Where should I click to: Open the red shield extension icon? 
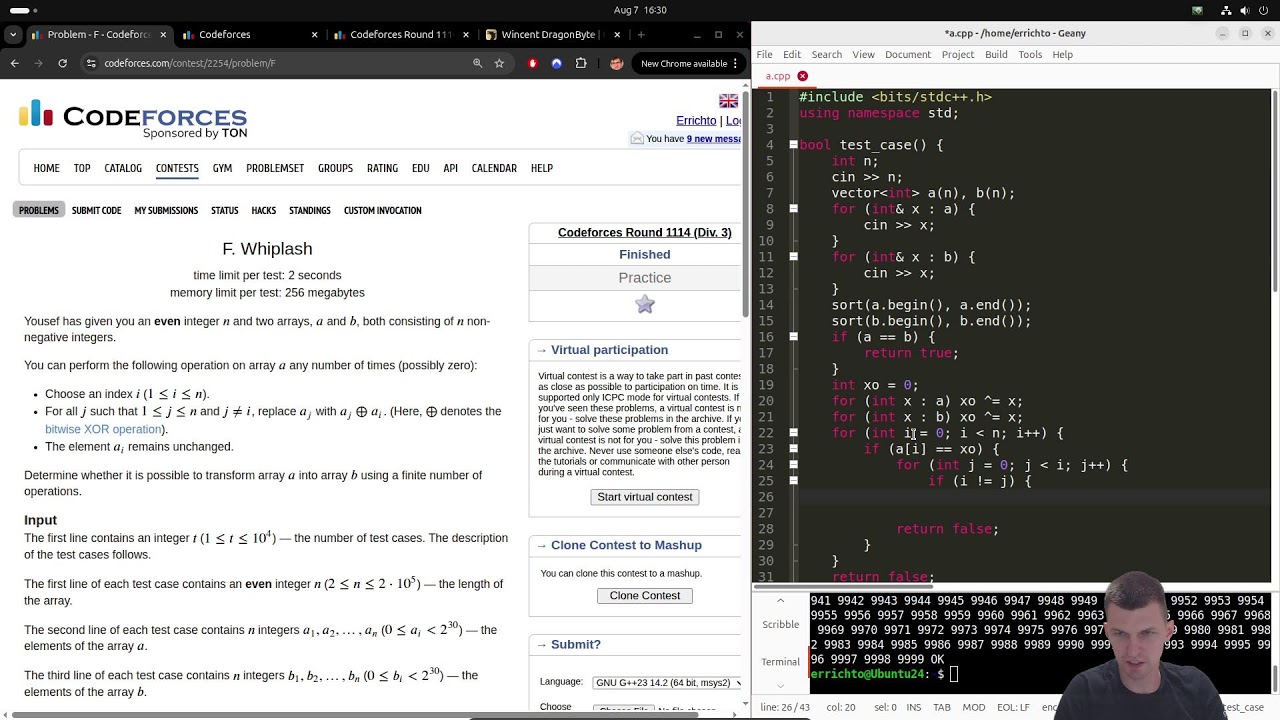(x=532, y=63)
